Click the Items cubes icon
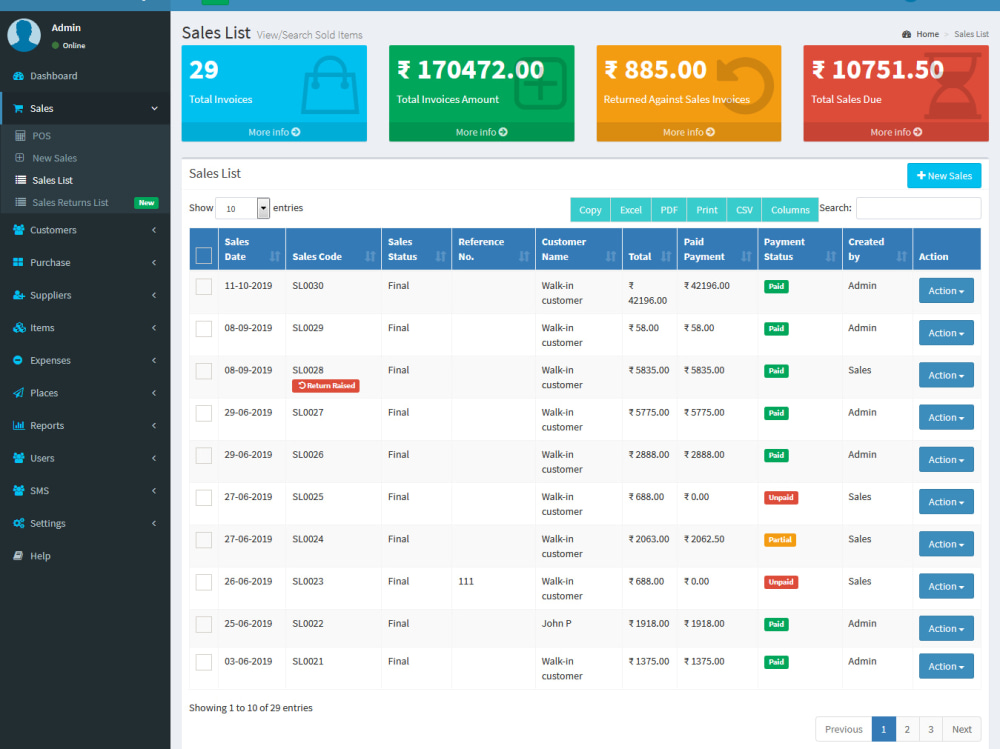Image resolution: width=1000 pixels, height=749 pixels. coord(18,327)
